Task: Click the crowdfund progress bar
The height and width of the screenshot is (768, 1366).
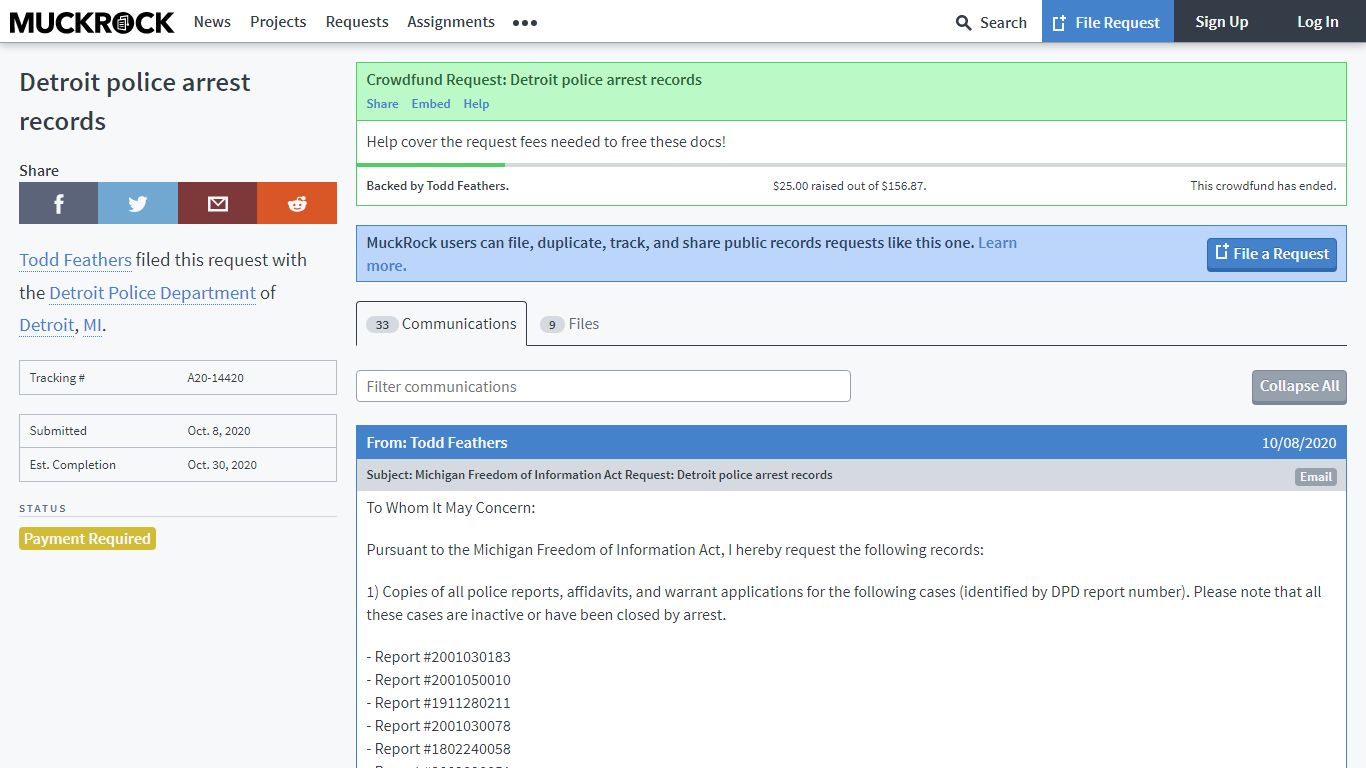Action: coord(851,165)
